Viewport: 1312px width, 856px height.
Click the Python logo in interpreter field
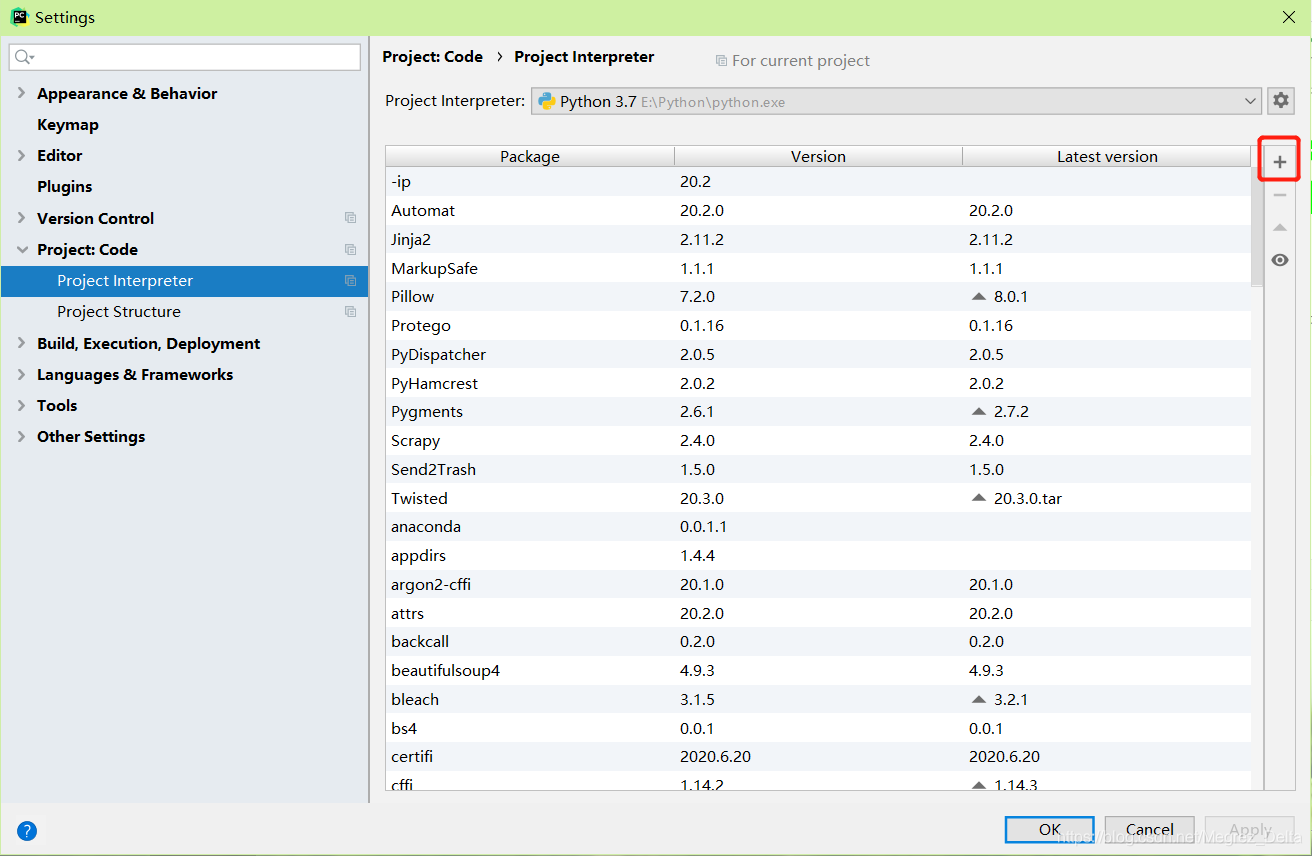pos(547,101)
